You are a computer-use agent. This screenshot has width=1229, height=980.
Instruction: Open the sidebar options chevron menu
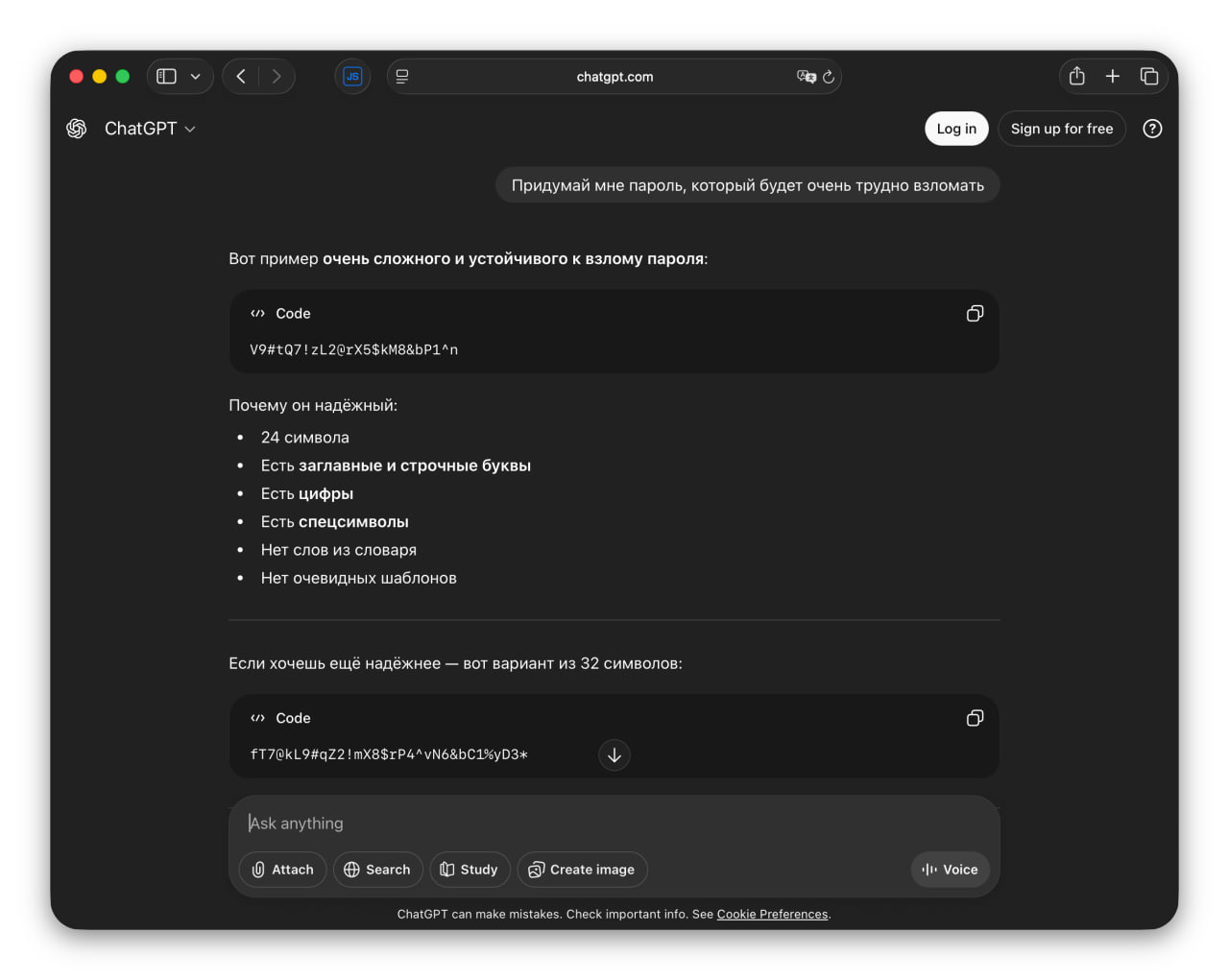point(196,77)
